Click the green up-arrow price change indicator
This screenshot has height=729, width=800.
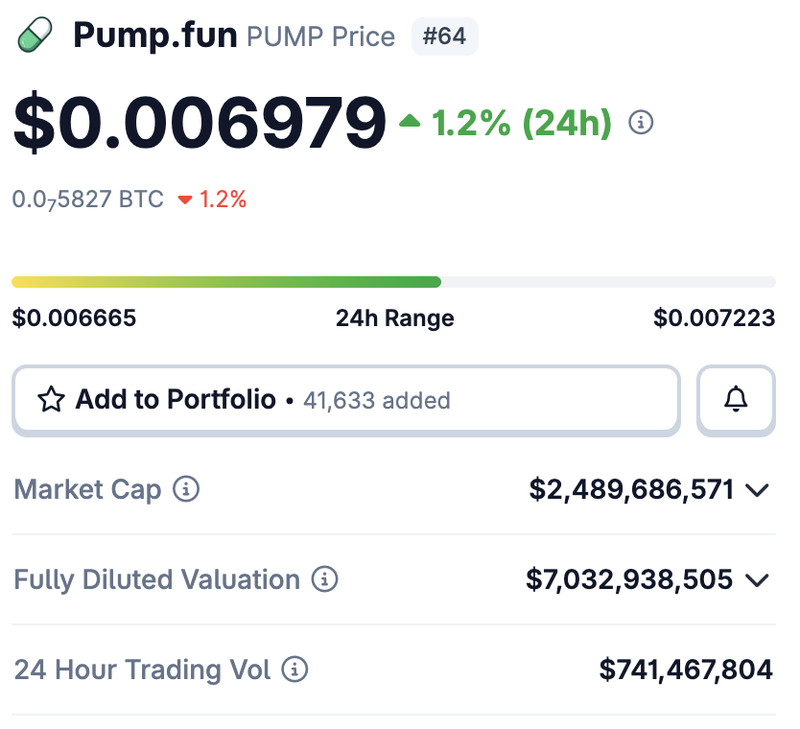[410, 122]
